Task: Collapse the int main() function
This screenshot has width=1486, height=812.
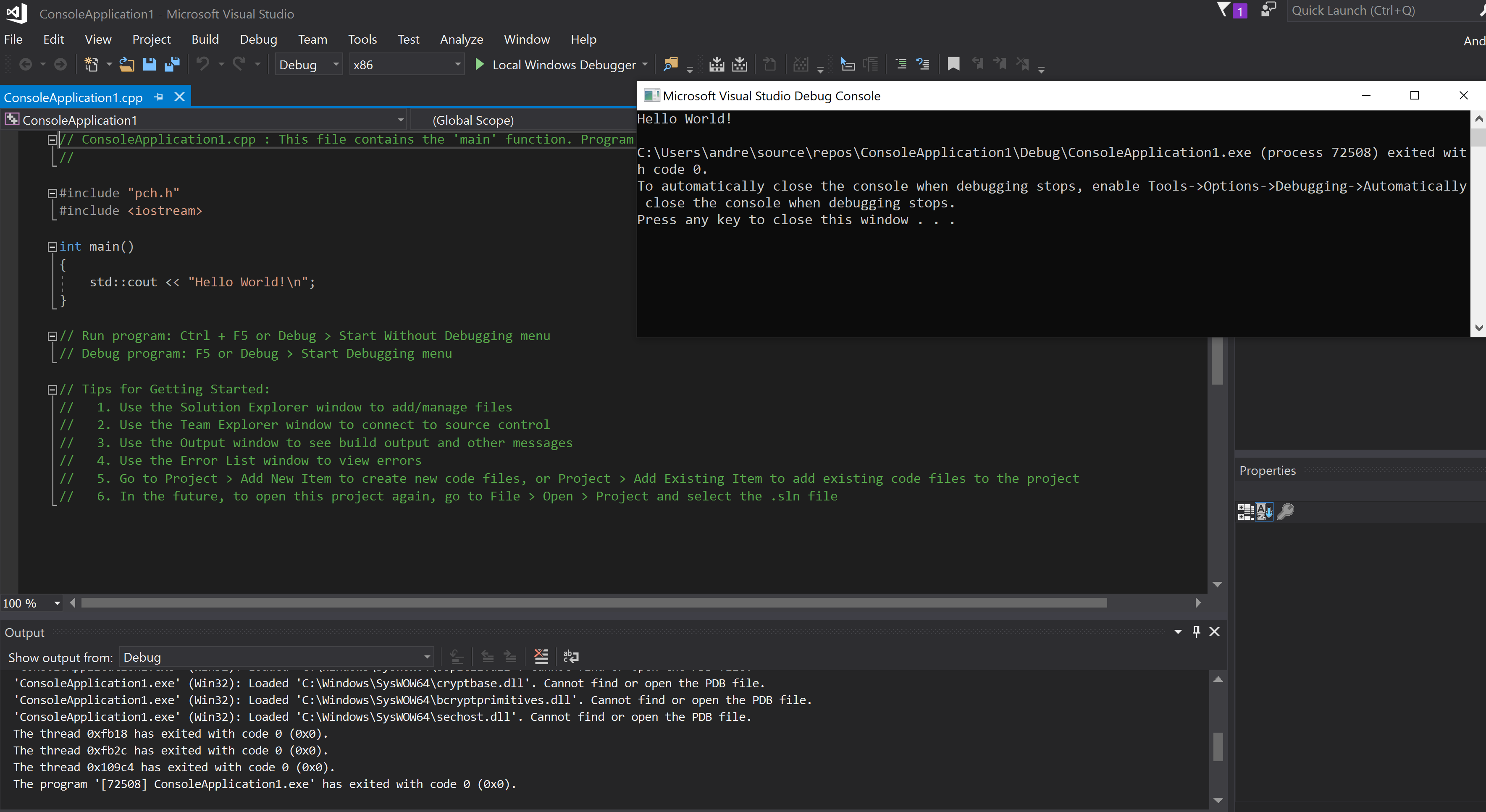Action: 52,247
